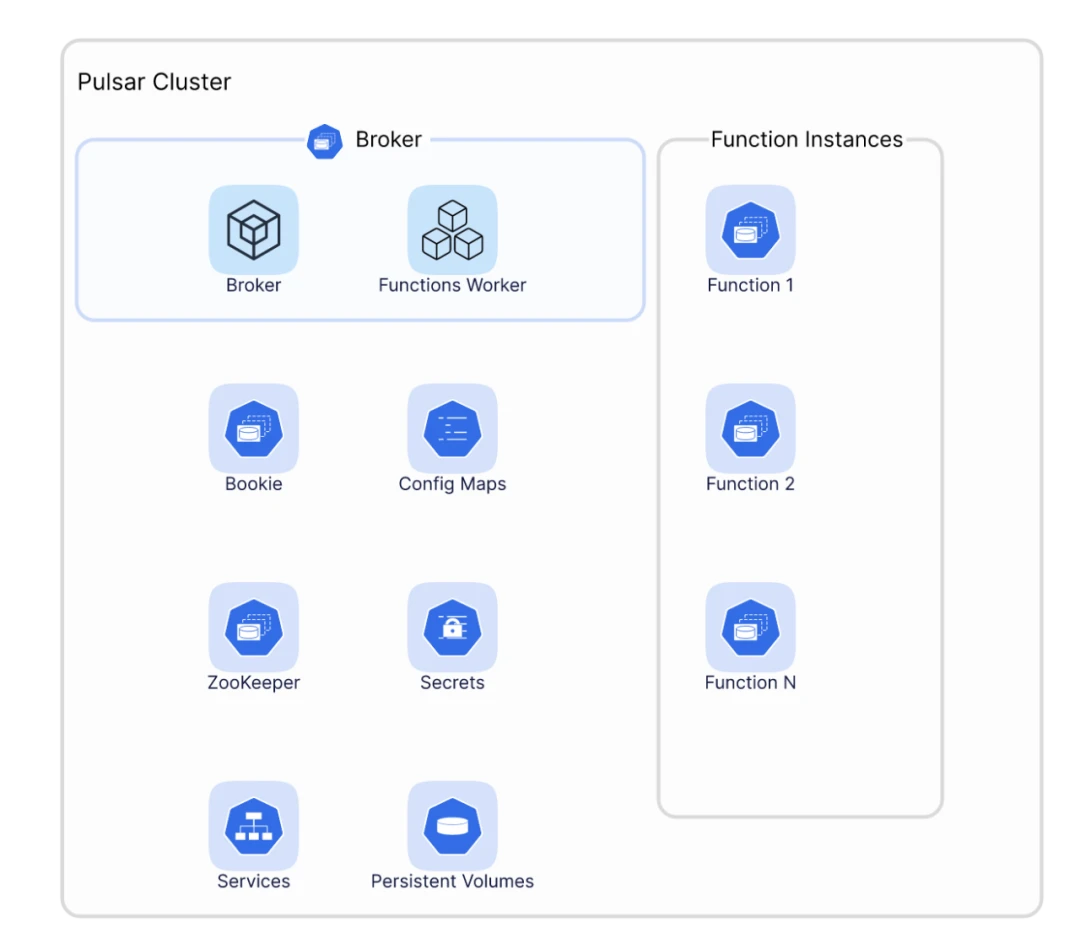Open the Services network icon

tap(253, 826)
